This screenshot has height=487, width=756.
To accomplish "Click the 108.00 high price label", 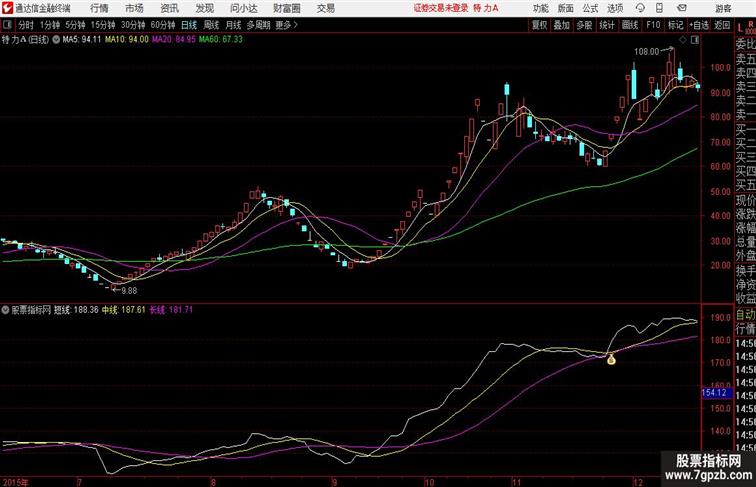I will (646, 52).
